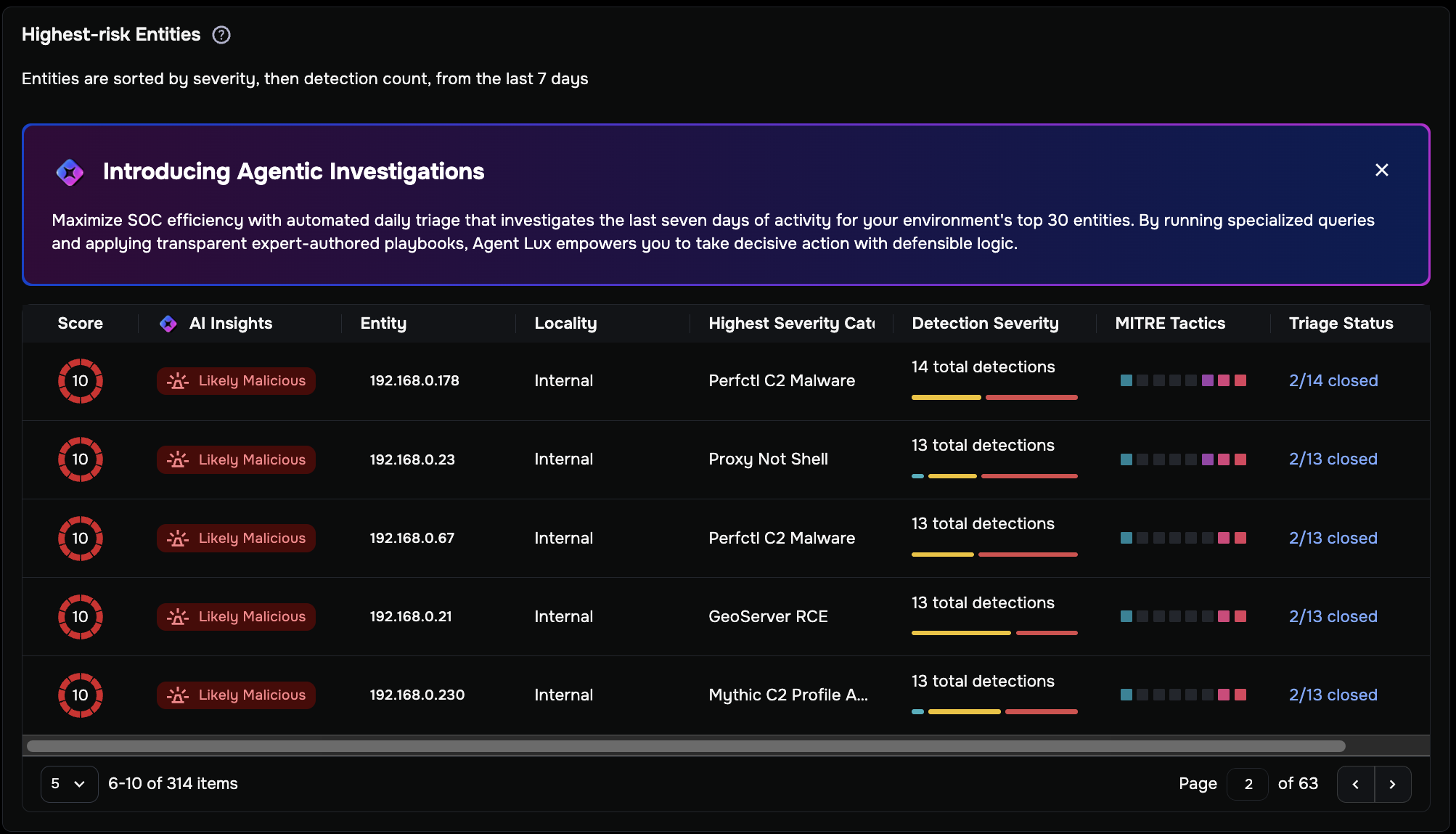
Task: Click score ring for 192.168.0.230
Action: coord(81,695)
